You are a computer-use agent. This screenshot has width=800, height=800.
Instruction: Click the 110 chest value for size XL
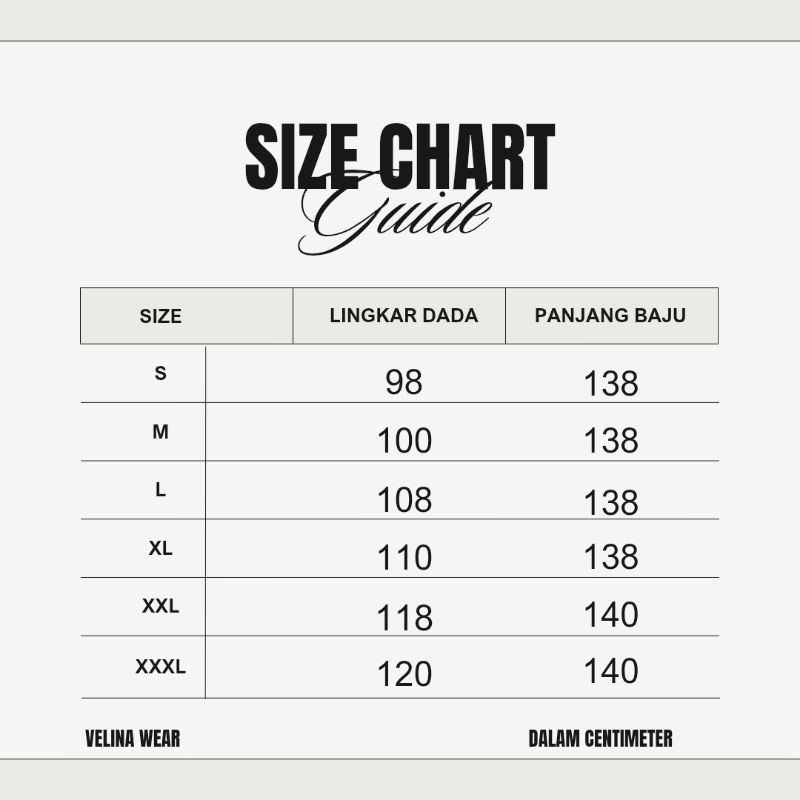(405, 557)
